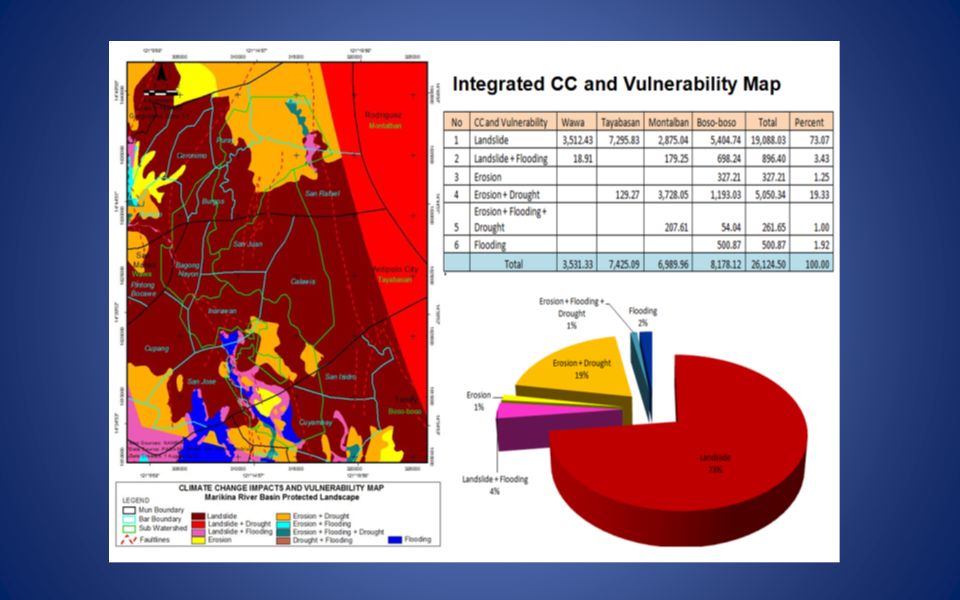
Task: Click the brown Drought + Flooding legend swatch
Action: (x=283, y=540)
